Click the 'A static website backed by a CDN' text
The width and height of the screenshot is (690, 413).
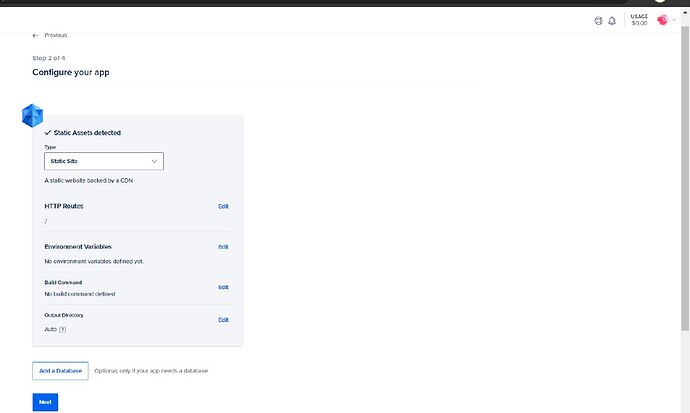pyautogui.click(x=88, y=180)
